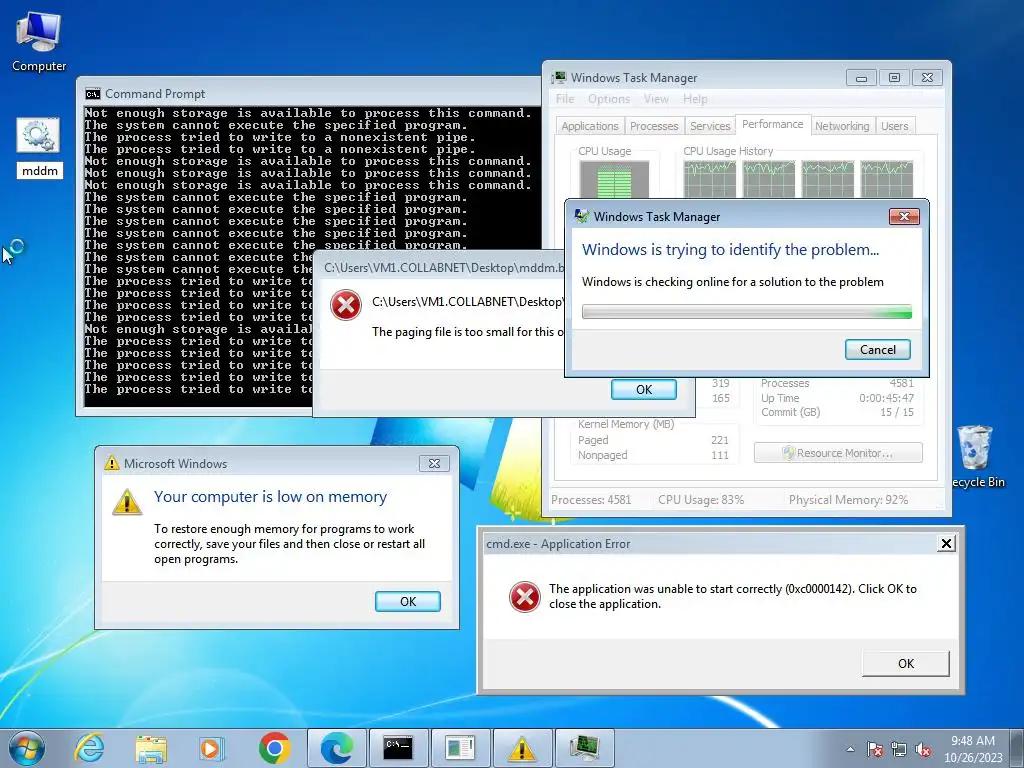Click the taskbar button next to Command Prompt
This screenshot has width=1024, height=768.
tap(460, 748)
